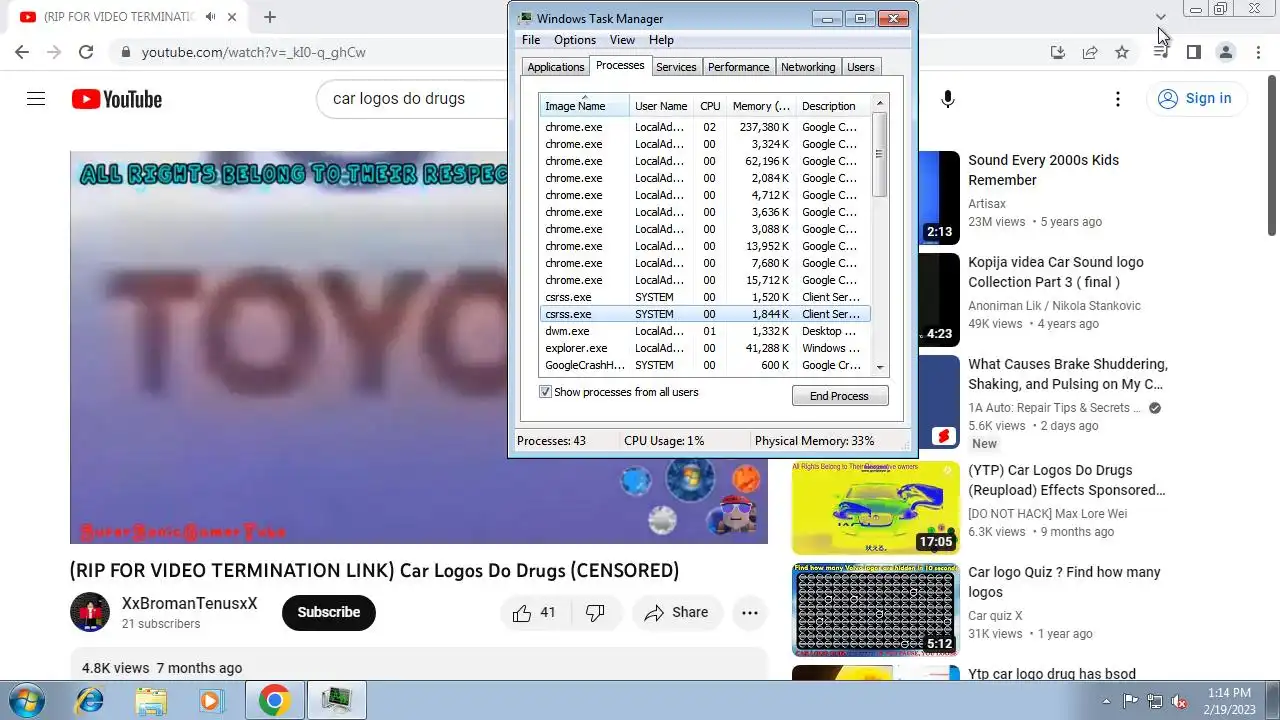Subscribe to XxBromanTenusxX channel
The width and height of the screenshot is (1280, 720).
point(328,612)
